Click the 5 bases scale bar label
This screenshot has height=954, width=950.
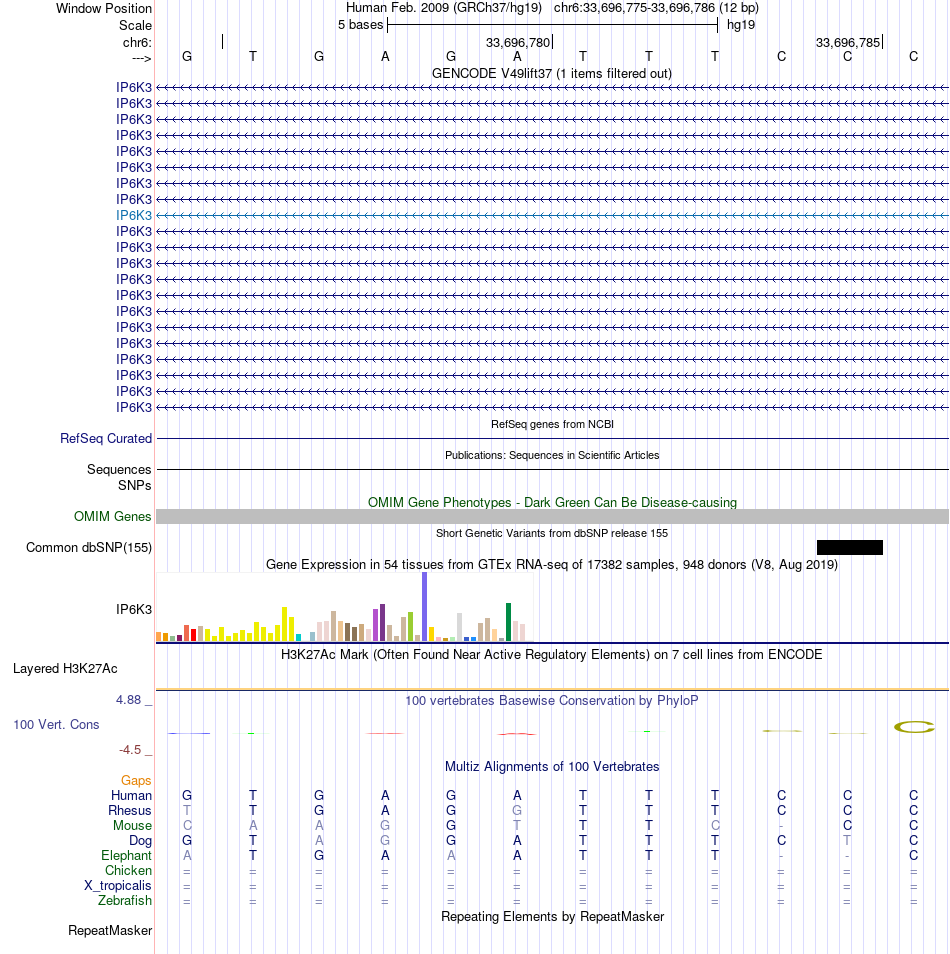[360, 25]
